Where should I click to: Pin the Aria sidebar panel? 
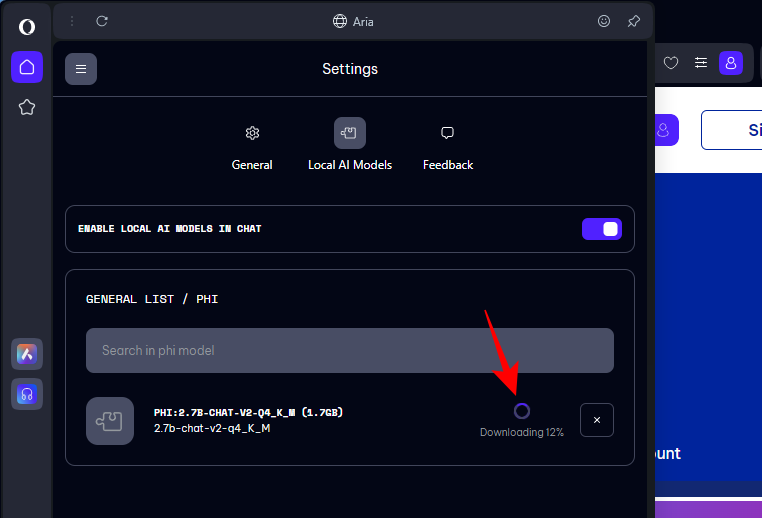pyautogui.click(x=634, y=21)
